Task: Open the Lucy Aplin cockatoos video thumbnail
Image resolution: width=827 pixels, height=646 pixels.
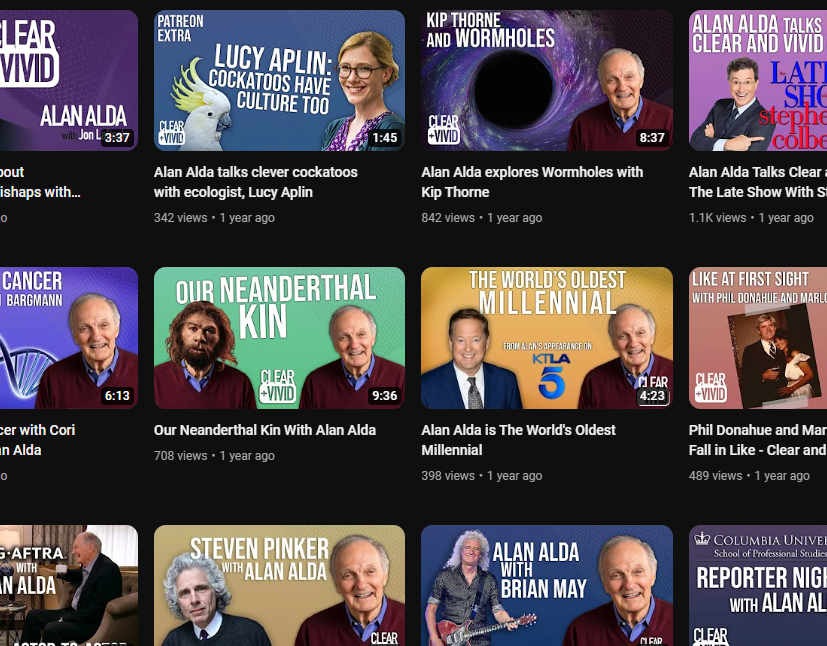Action: point(280,81)
